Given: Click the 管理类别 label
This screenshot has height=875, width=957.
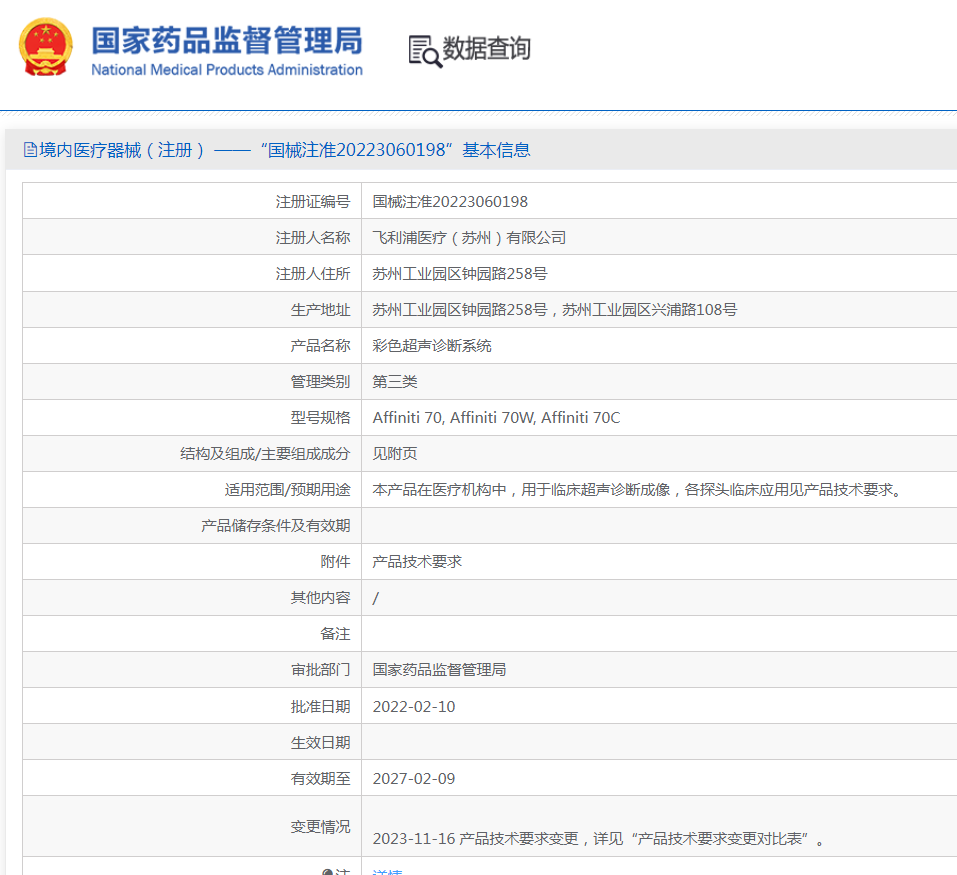Looking at the screenshot, I should tap(320, 382).
